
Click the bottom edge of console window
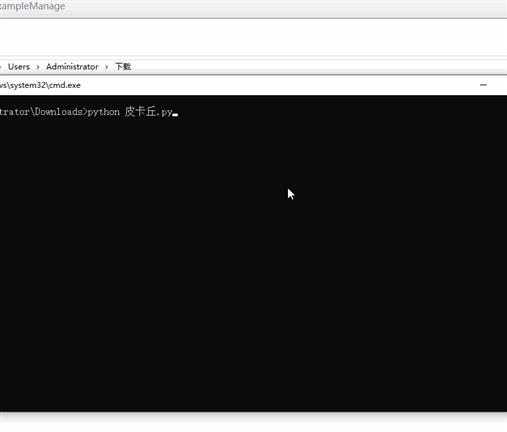(253, 412)
